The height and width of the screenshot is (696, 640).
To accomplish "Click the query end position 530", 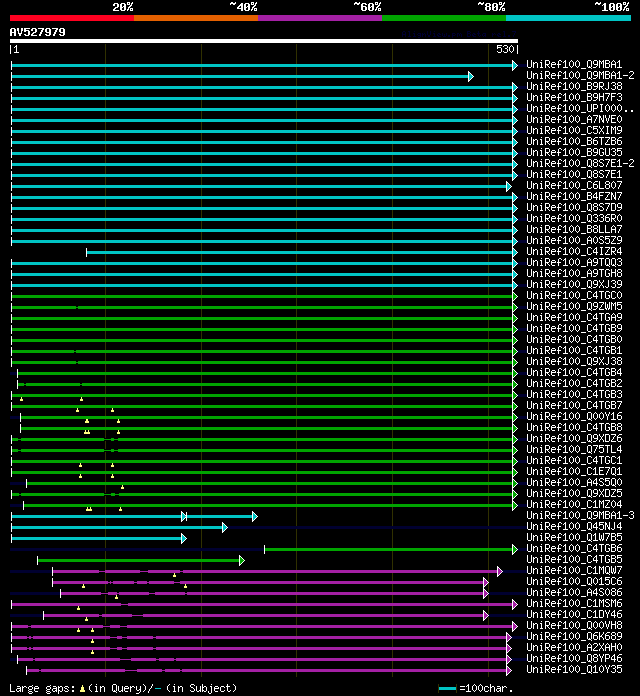I will point(505,49).
